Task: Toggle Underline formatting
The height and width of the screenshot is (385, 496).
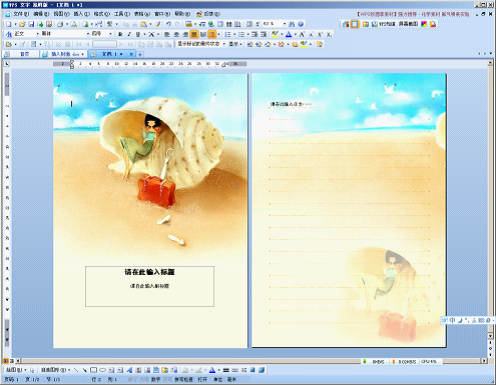Action: pos(138,34)
